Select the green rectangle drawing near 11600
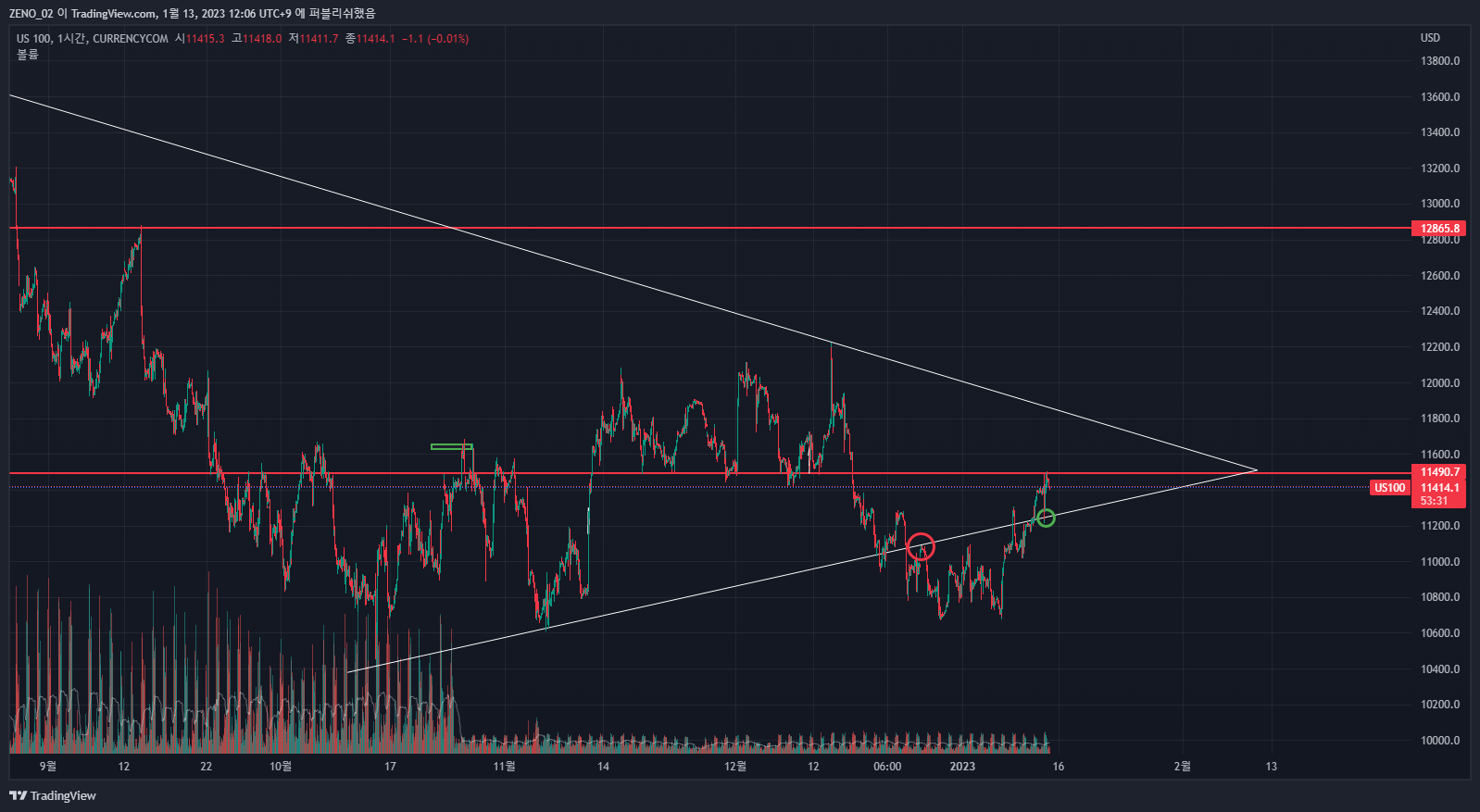This screenshot has width=1480, height=812. 452,447
